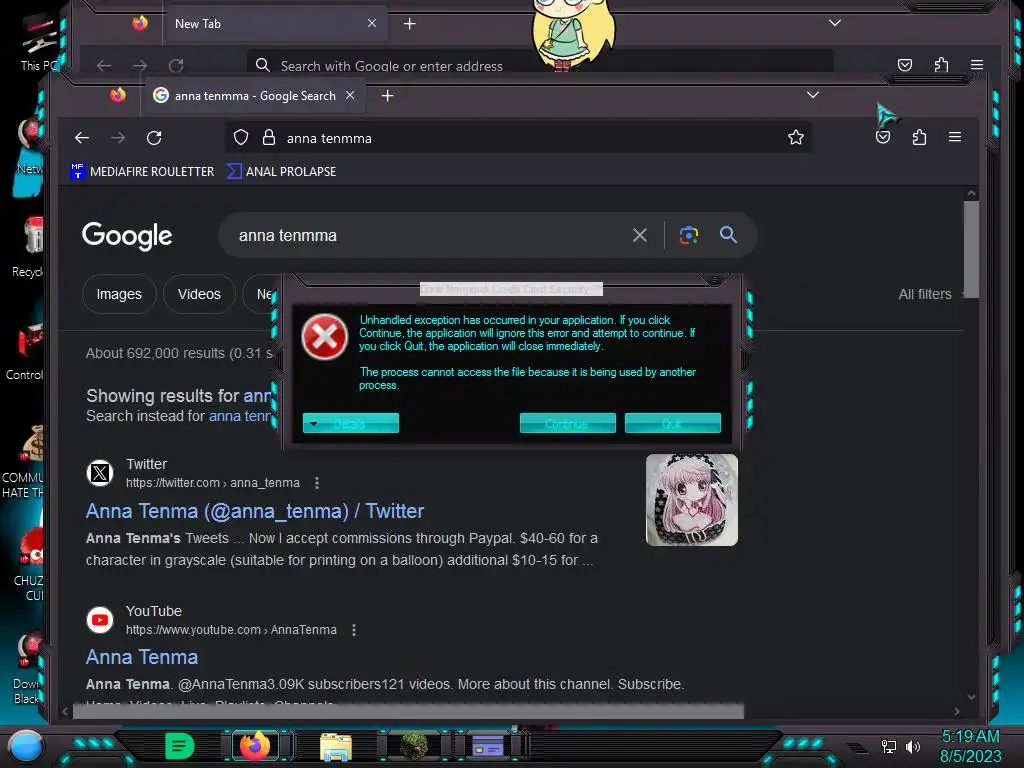The height and width of the screenshot is (768, 1024).
Task: Search by image with Google Lens
Action: (688, 235)
